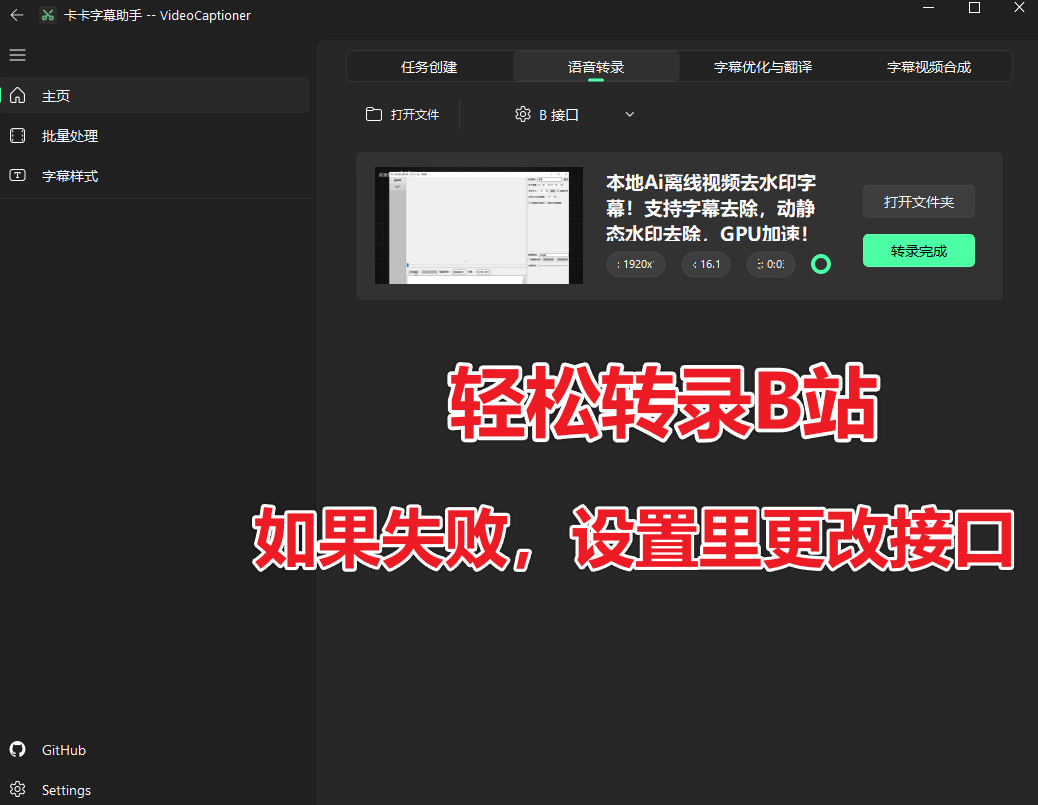This screenshot has height=805, width=1038.
Task: Click the 打开文件夹 button
Action: 918,201
